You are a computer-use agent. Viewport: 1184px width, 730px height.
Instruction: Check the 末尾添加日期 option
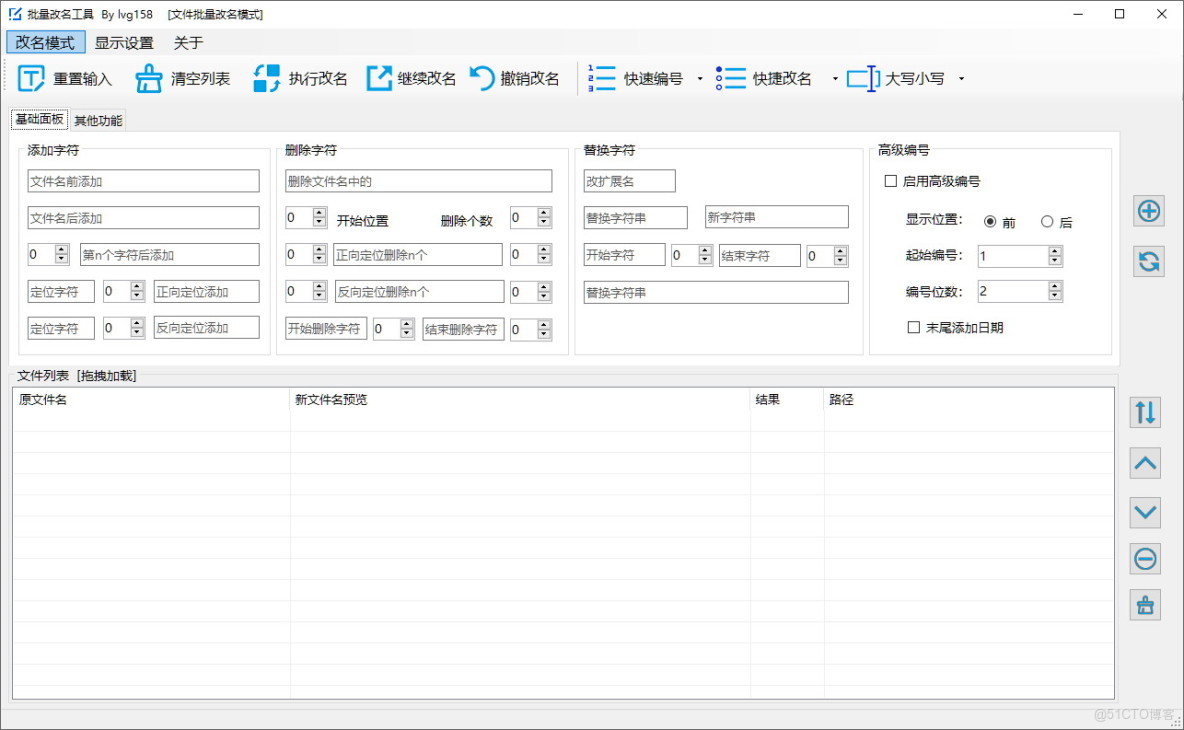pos(915,325)
